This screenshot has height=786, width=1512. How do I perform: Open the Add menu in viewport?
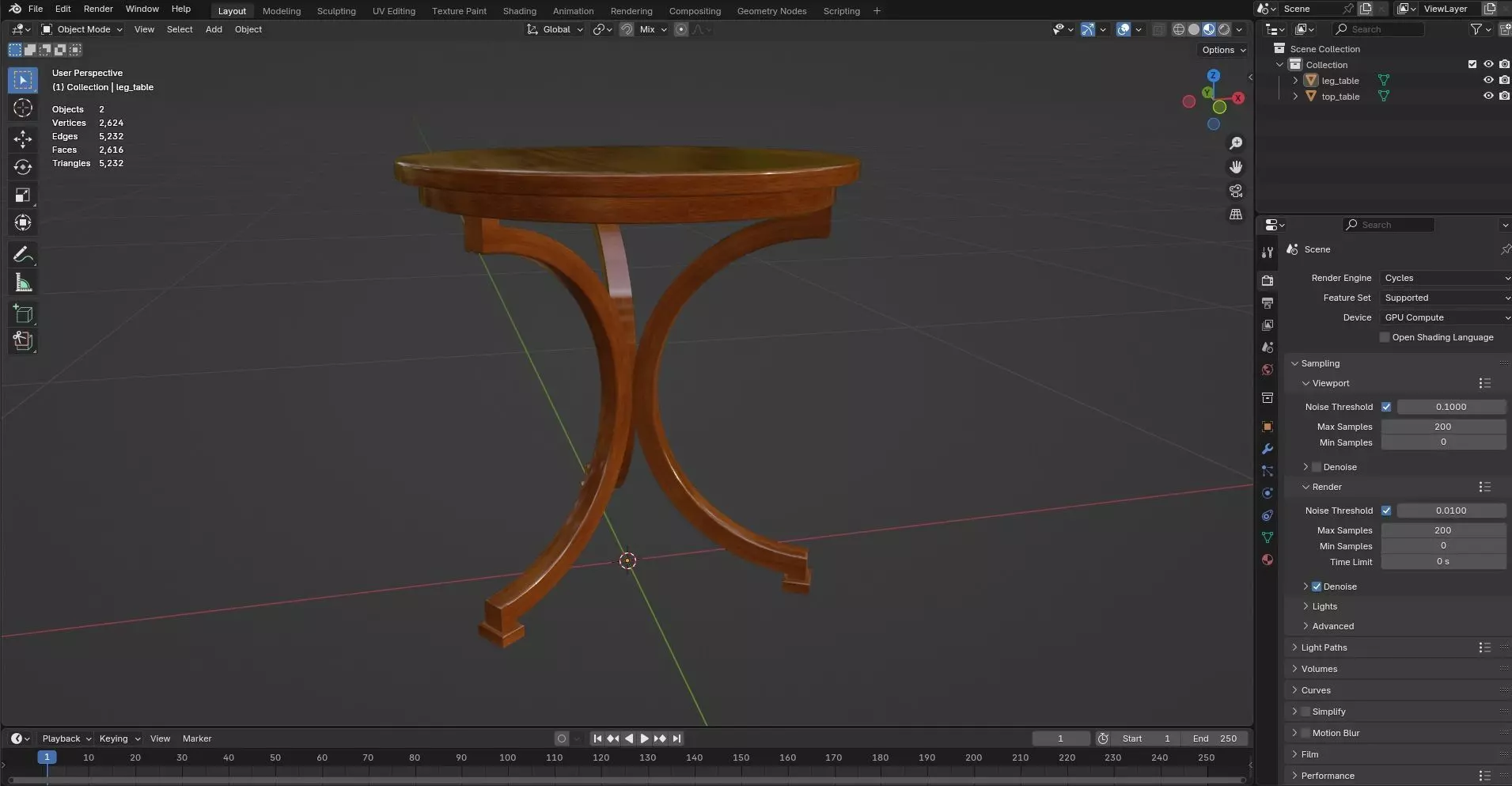(214, 29)
